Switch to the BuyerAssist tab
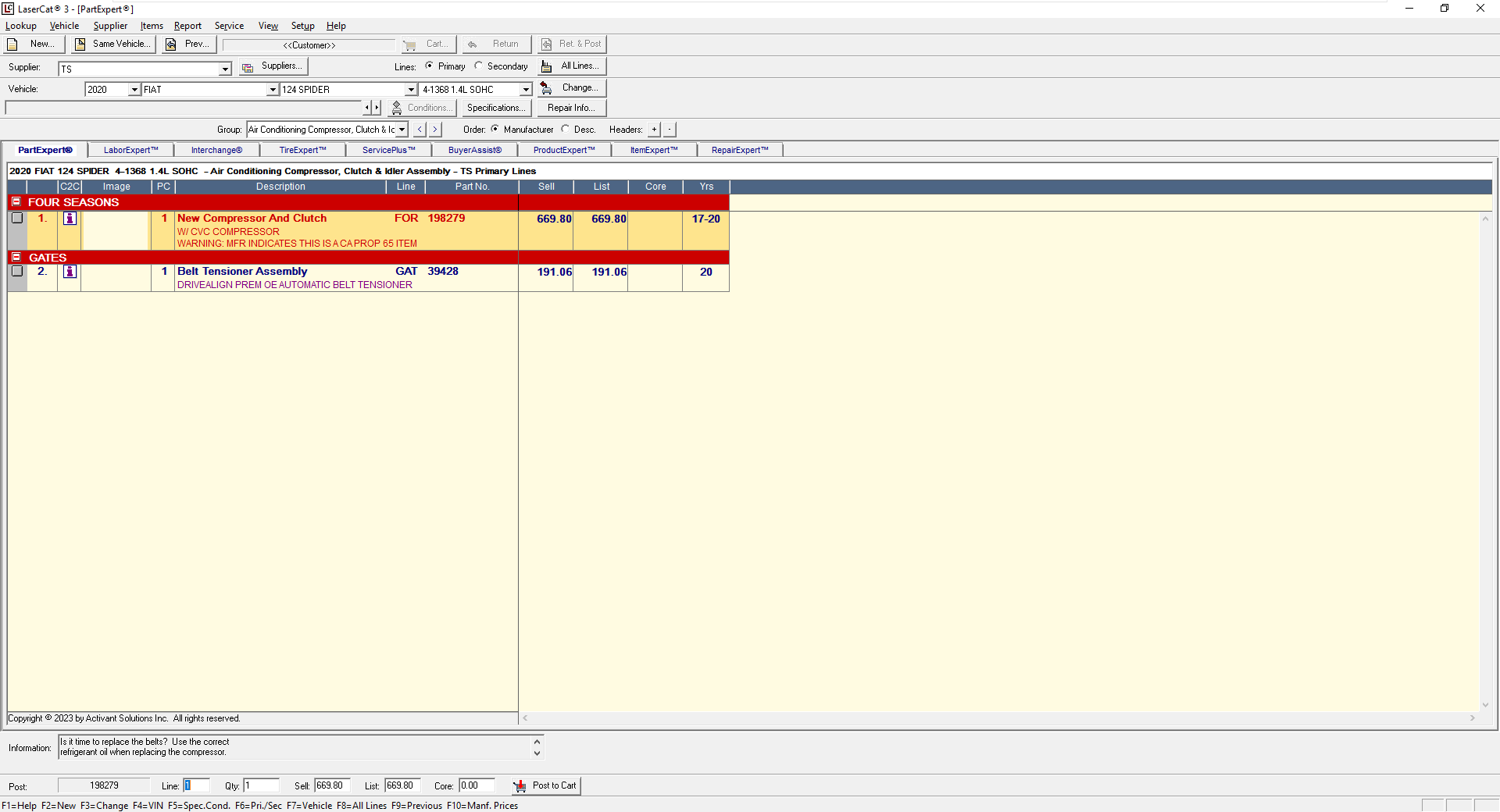Viewport: 1500px width, 812px height. [x=474, y=150]
